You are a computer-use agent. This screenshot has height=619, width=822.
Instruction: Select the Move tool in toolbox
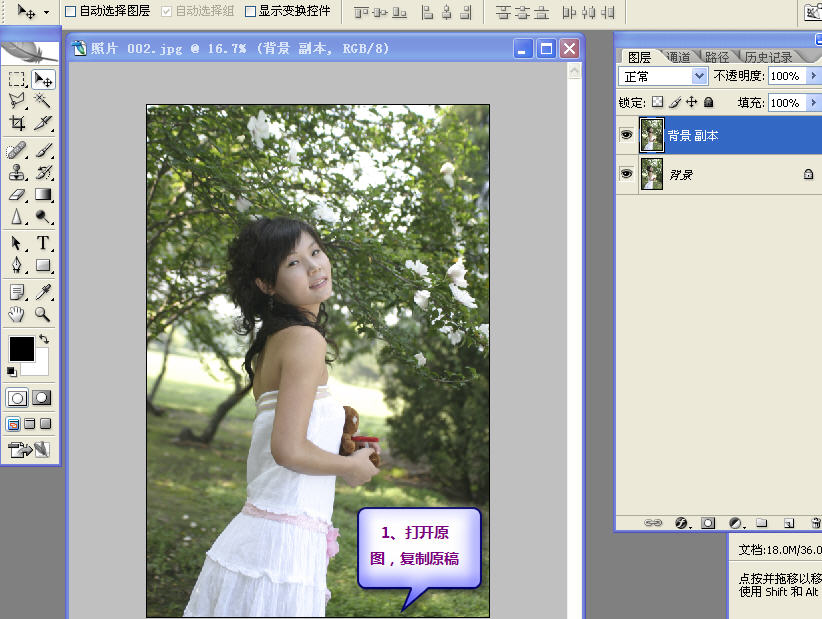pyautogui.click(x=43, y=79)
